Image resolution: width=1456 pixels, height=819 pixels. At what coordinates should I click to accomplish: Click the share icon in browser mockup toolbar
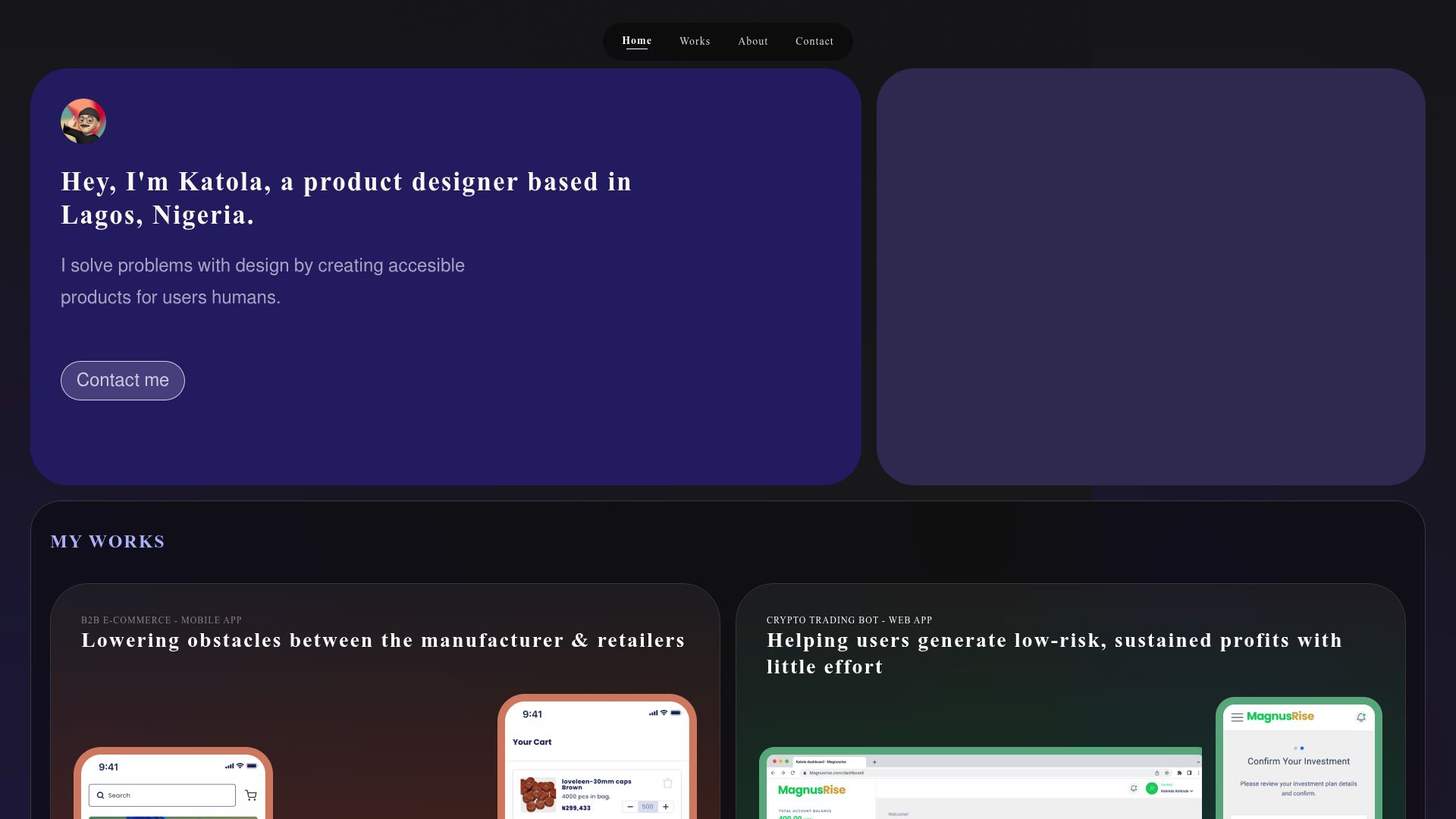tap(1156, 773)
